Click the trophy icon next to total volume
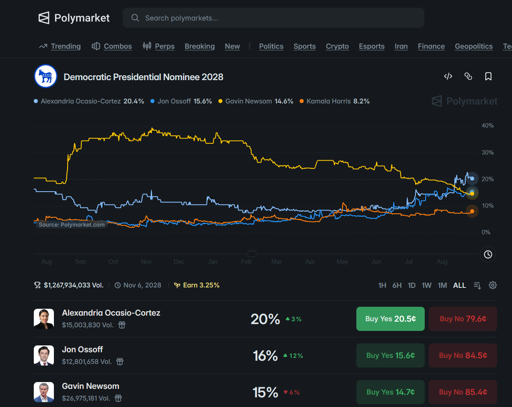512x407 pixels. pyautogui.click(x=37, y=285)
